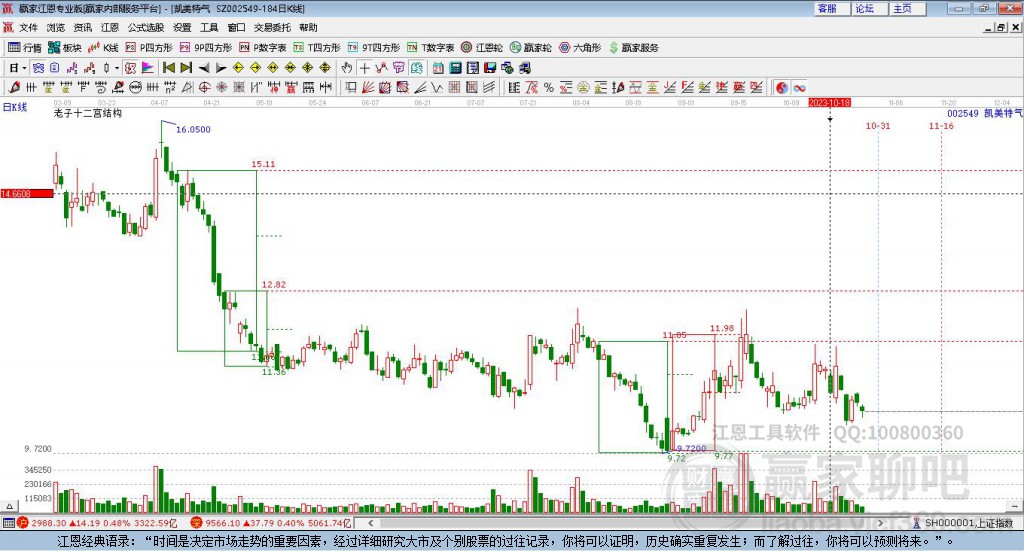Click the highlighted date 2023-10-18 marker
This screenshot has height=551, width=1024.
tap(829, 102)
